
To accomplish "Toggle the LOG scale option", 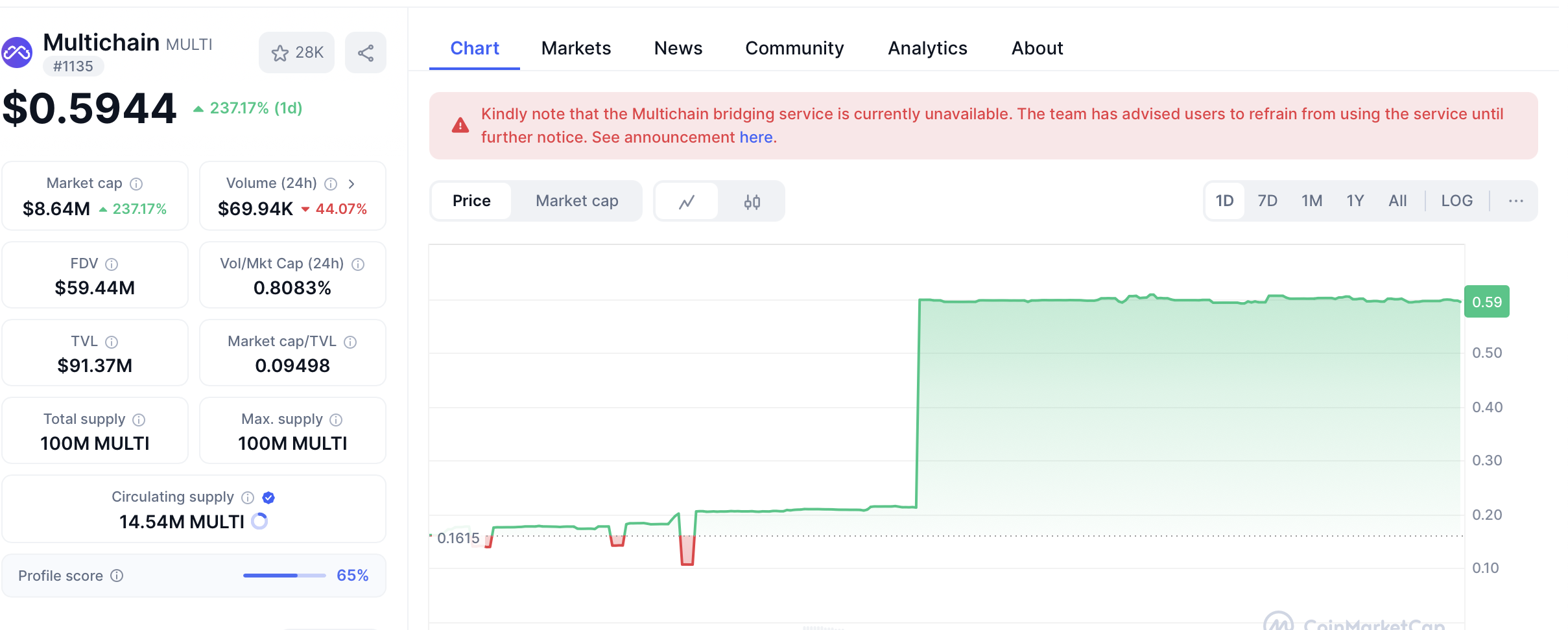I will [x=1456, y=201].
